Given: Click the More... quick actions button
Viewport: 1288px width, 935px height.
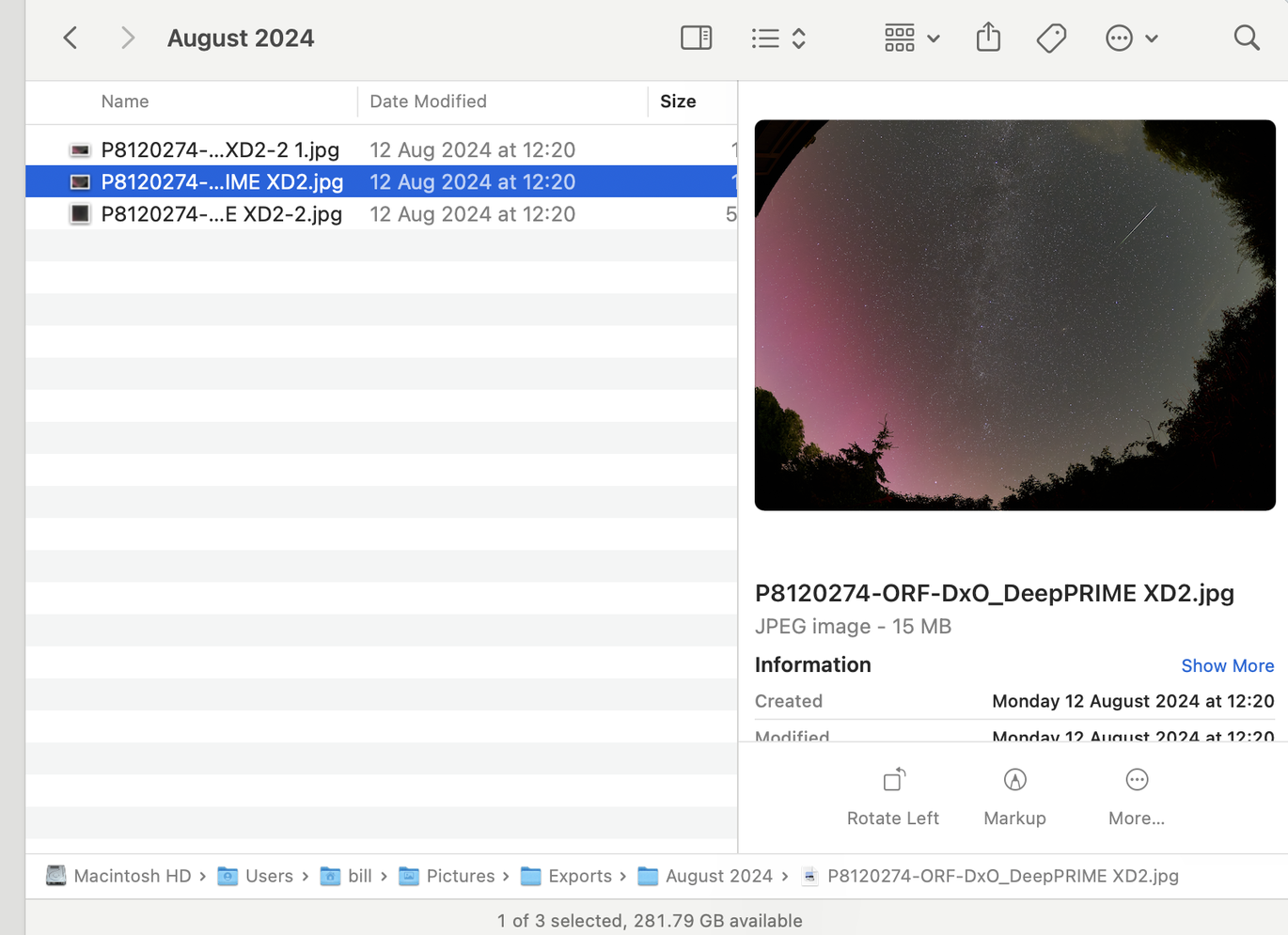Looking at the screenshot, I should coord(1136,797).
